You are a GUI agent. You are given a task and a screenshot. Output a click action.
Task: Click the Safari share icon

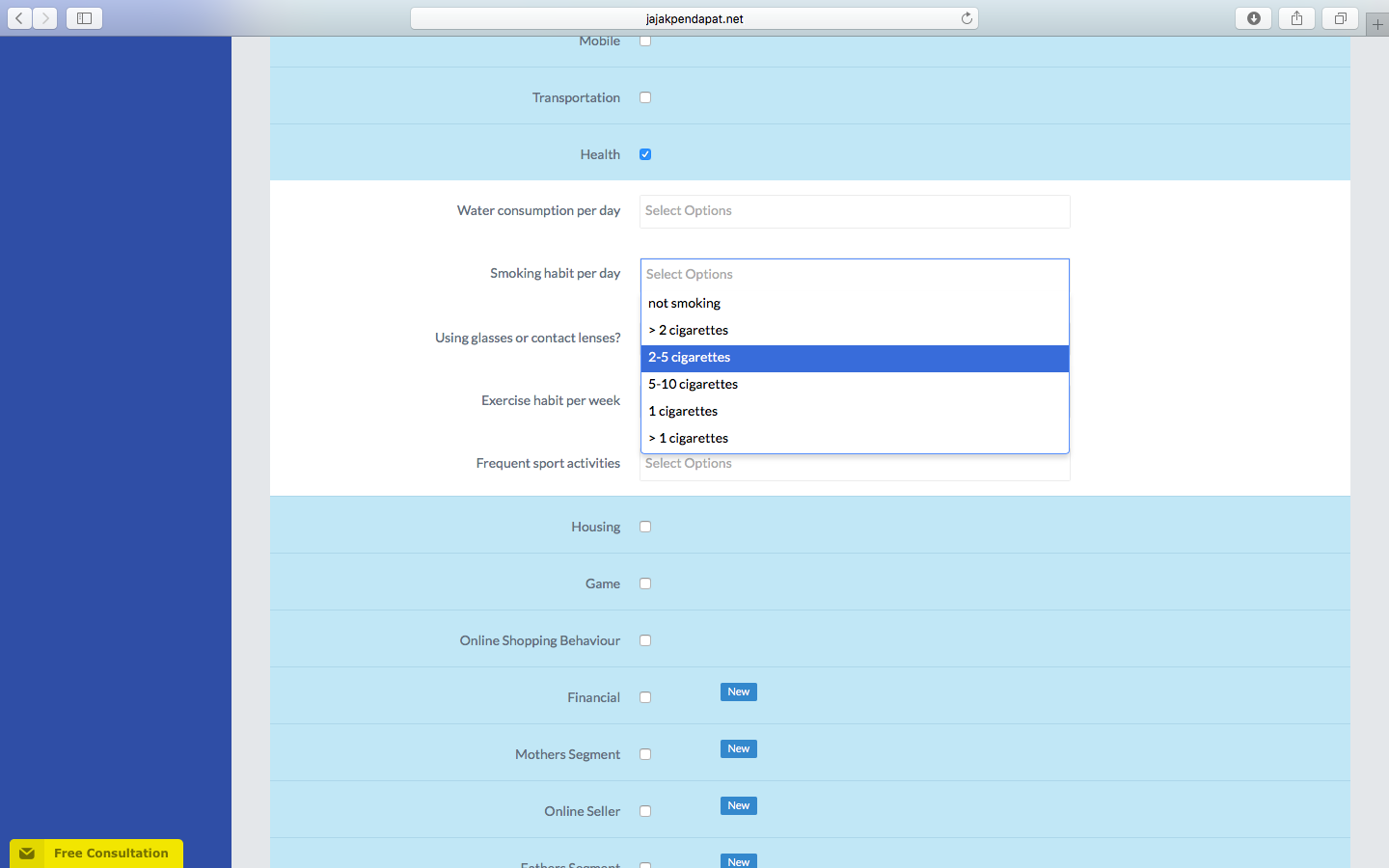(1296, 18)
